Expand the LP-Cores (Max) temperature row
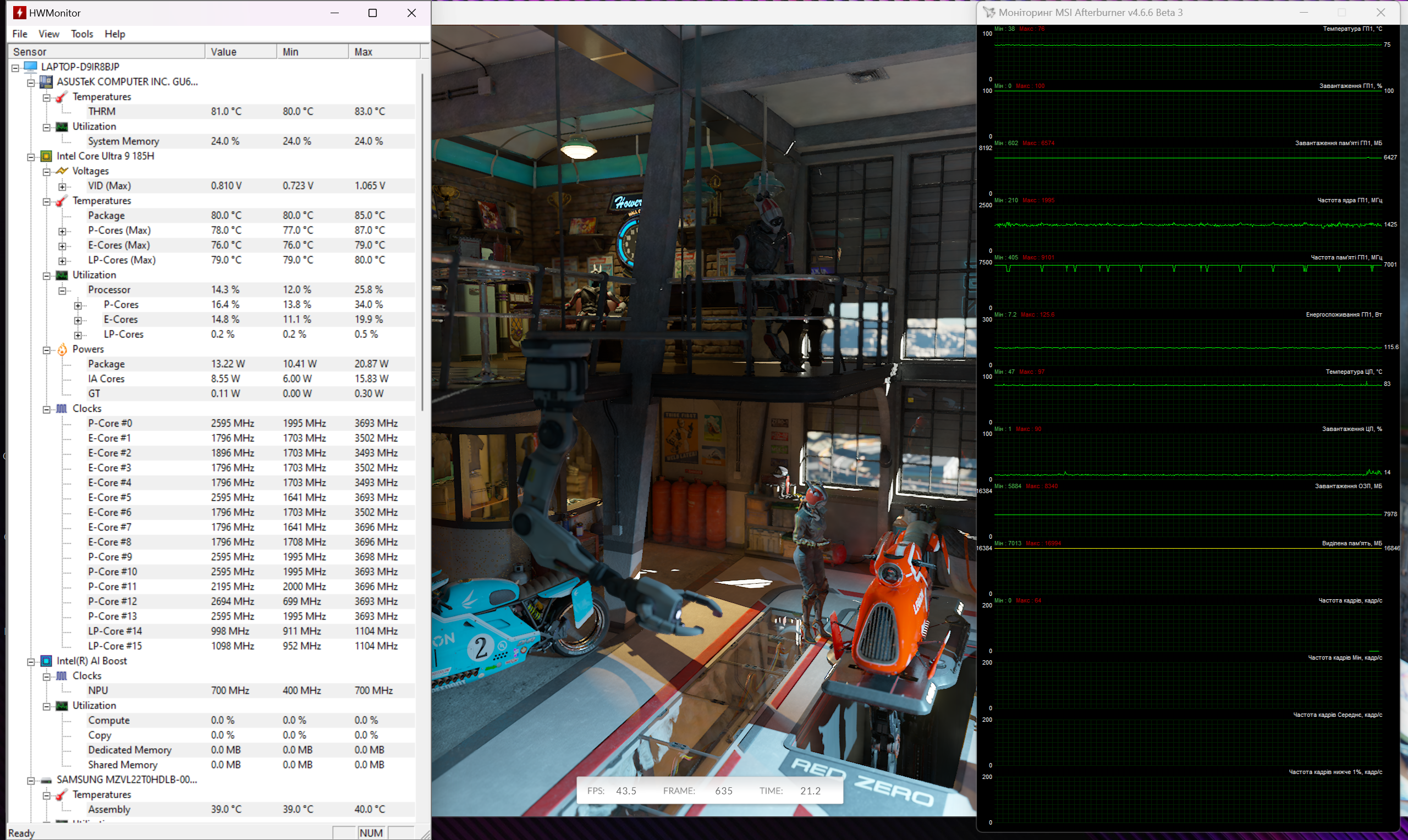This screenshot has width=1408, height=840. click(x=62, y=261)
